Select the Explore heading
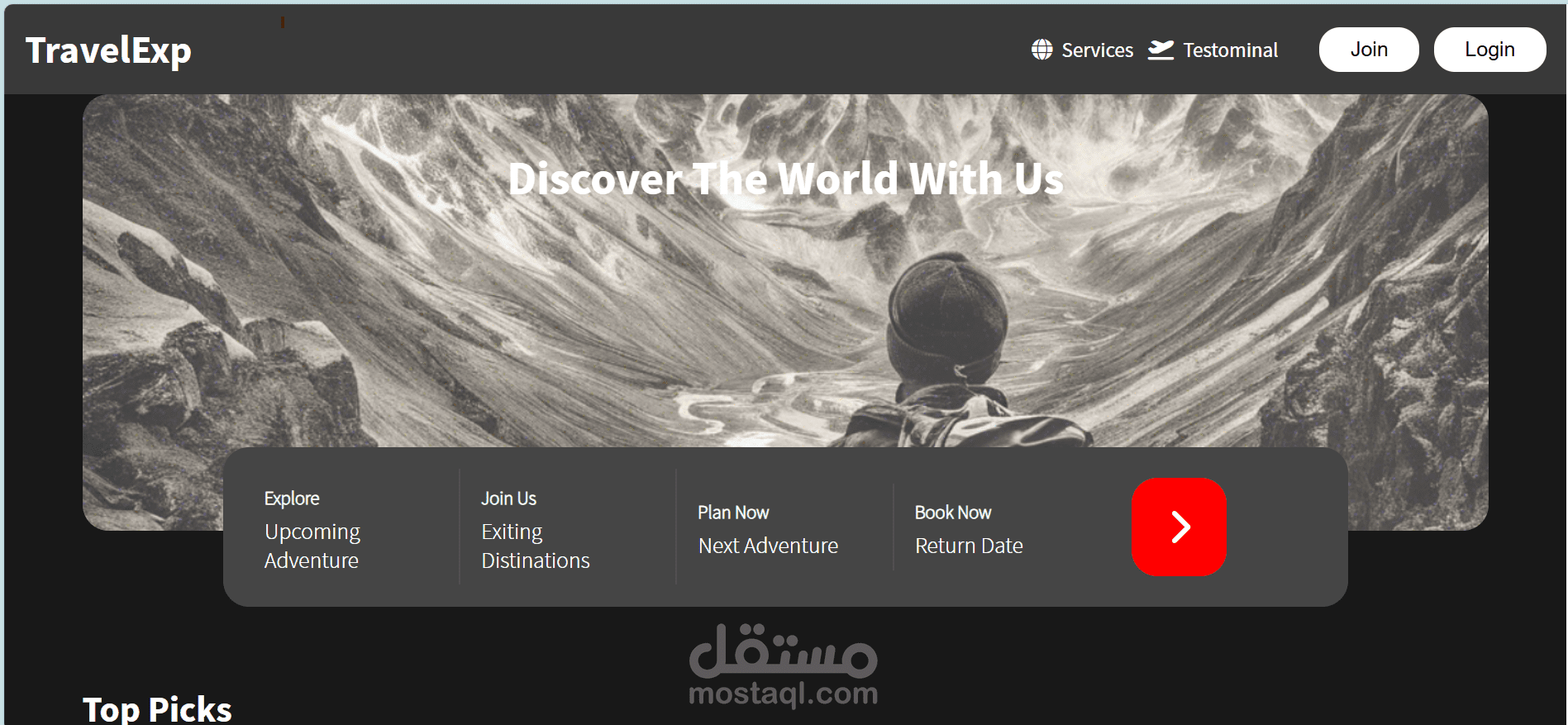Screen dimensions: 1568x725 [292, 498]
